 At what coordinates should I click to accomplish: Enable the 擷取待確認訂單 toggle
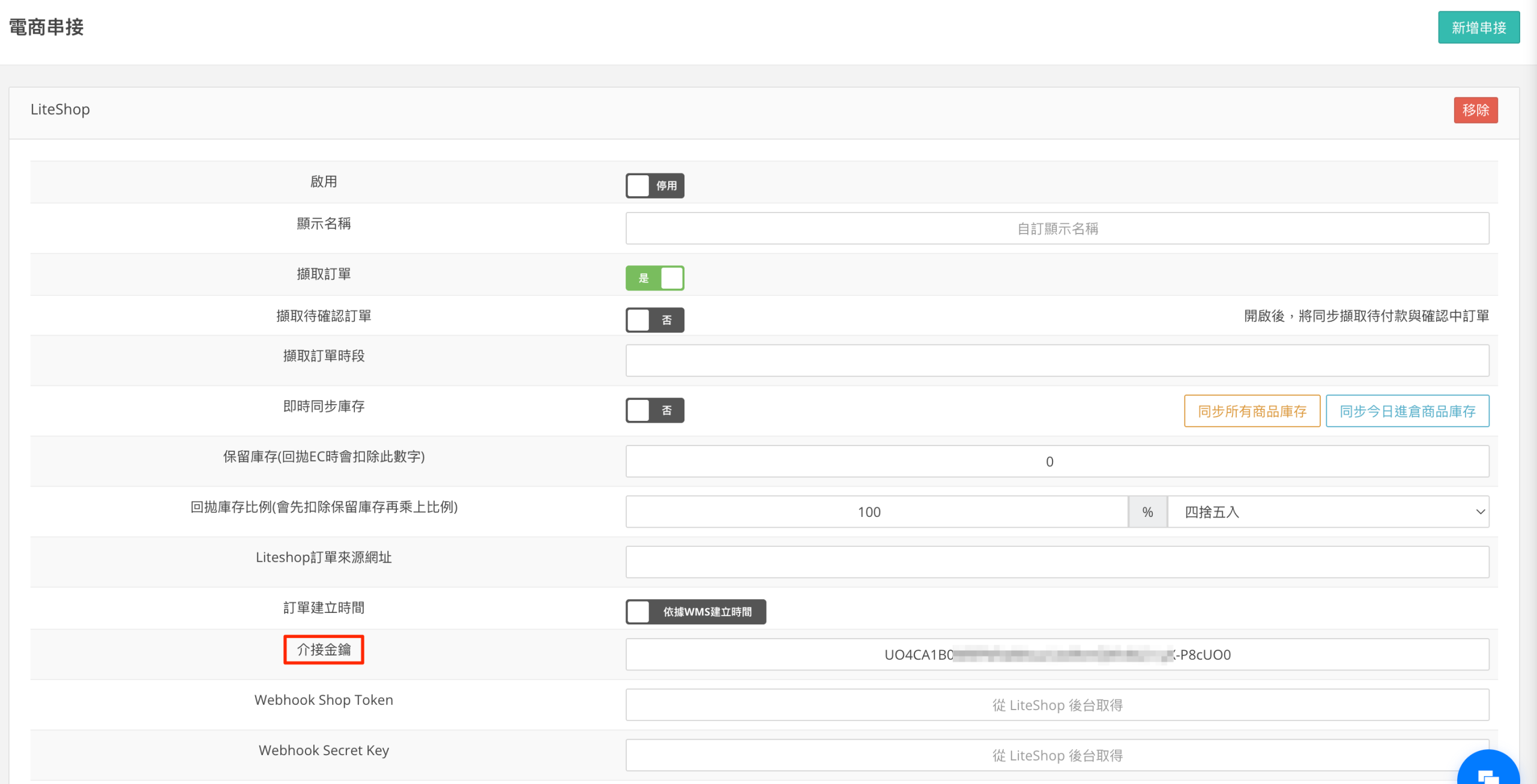point(654,320)
